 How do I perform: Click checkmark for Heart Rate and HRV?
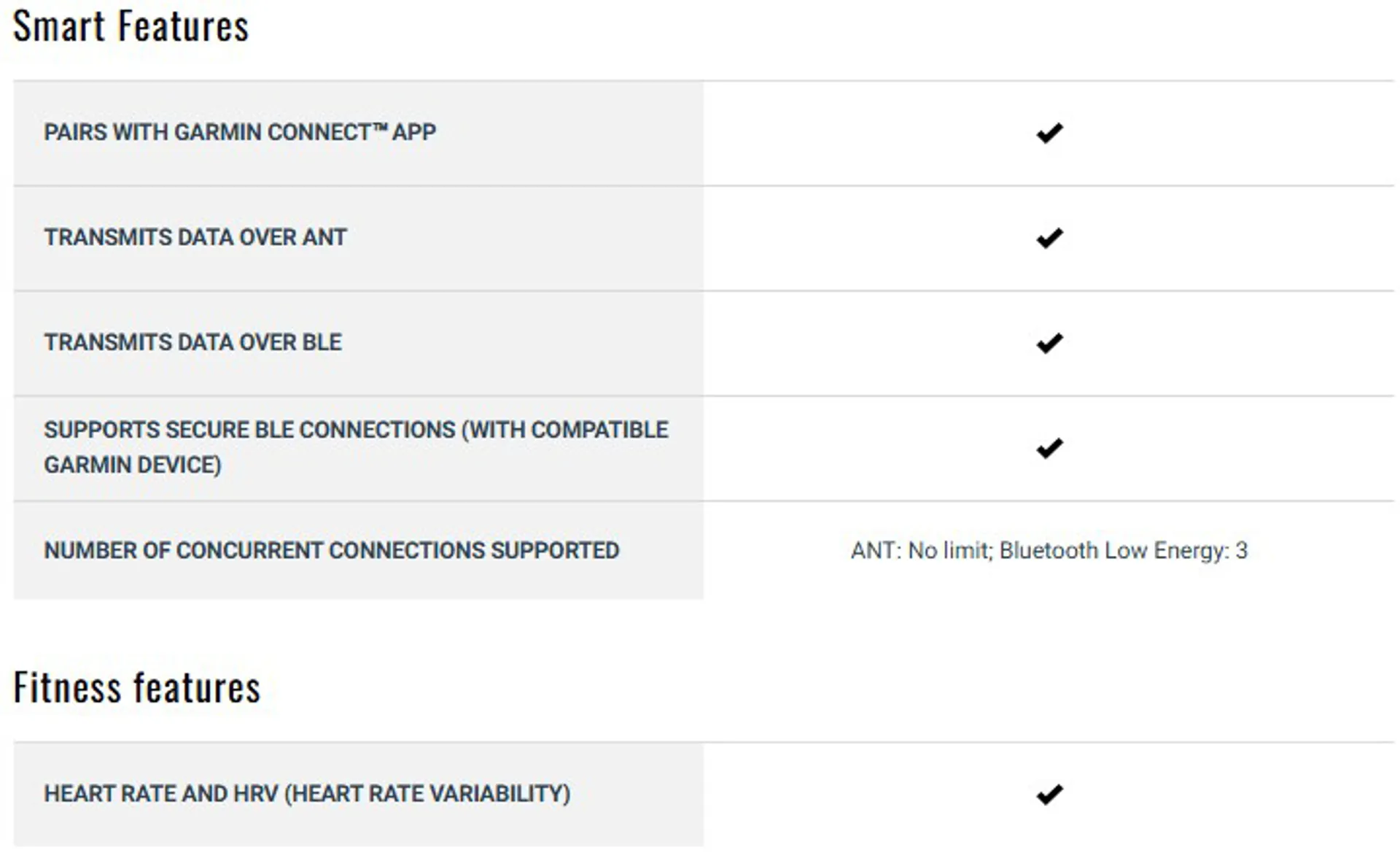tap(1049, 794)
